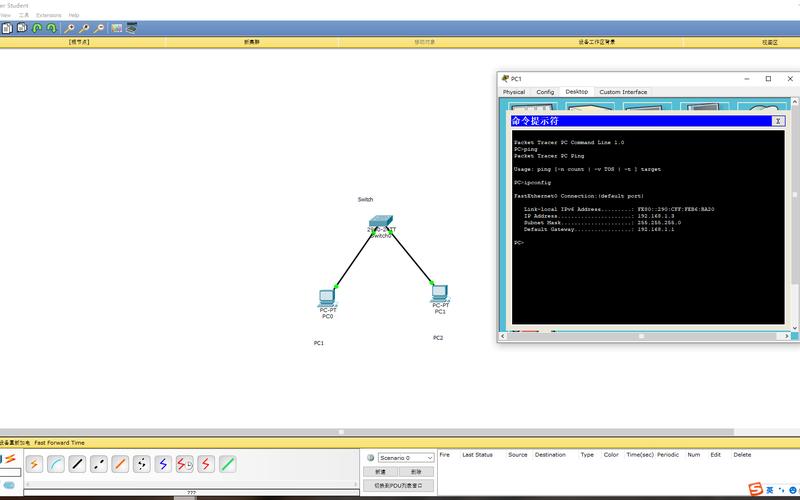Click the Copy icon in the main toolbar
The height and width of the screenshot is (500, 800).
point(7,28)
